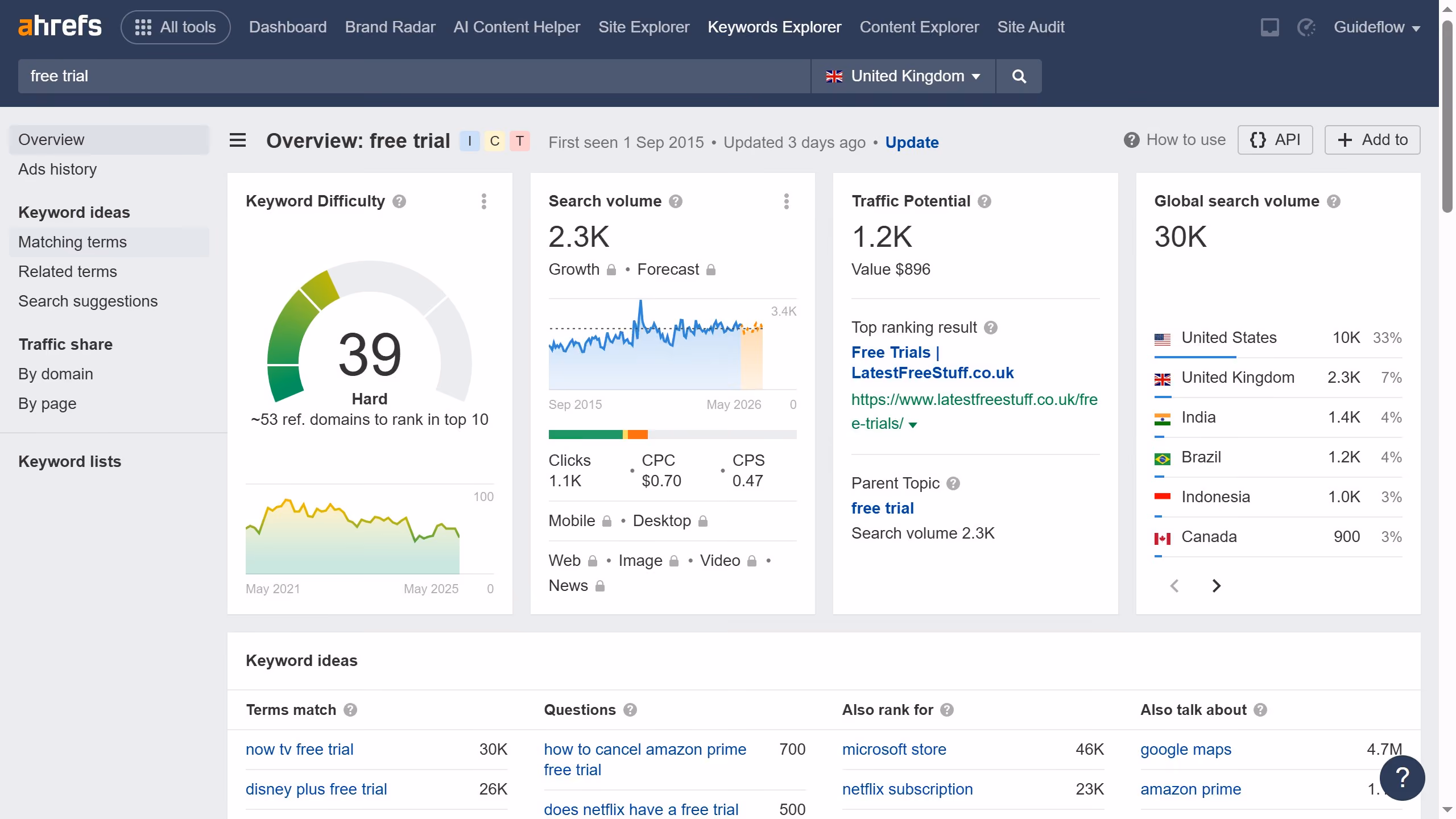Screen dimensions: 1456x819
Task: Open Free Trials LatestFreeStuff.co.uk result
Action: point(932,363)
